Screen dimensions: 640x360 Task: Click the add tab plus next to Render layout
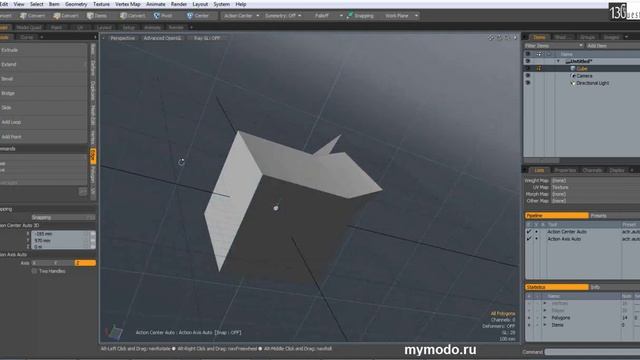(191, 27)
